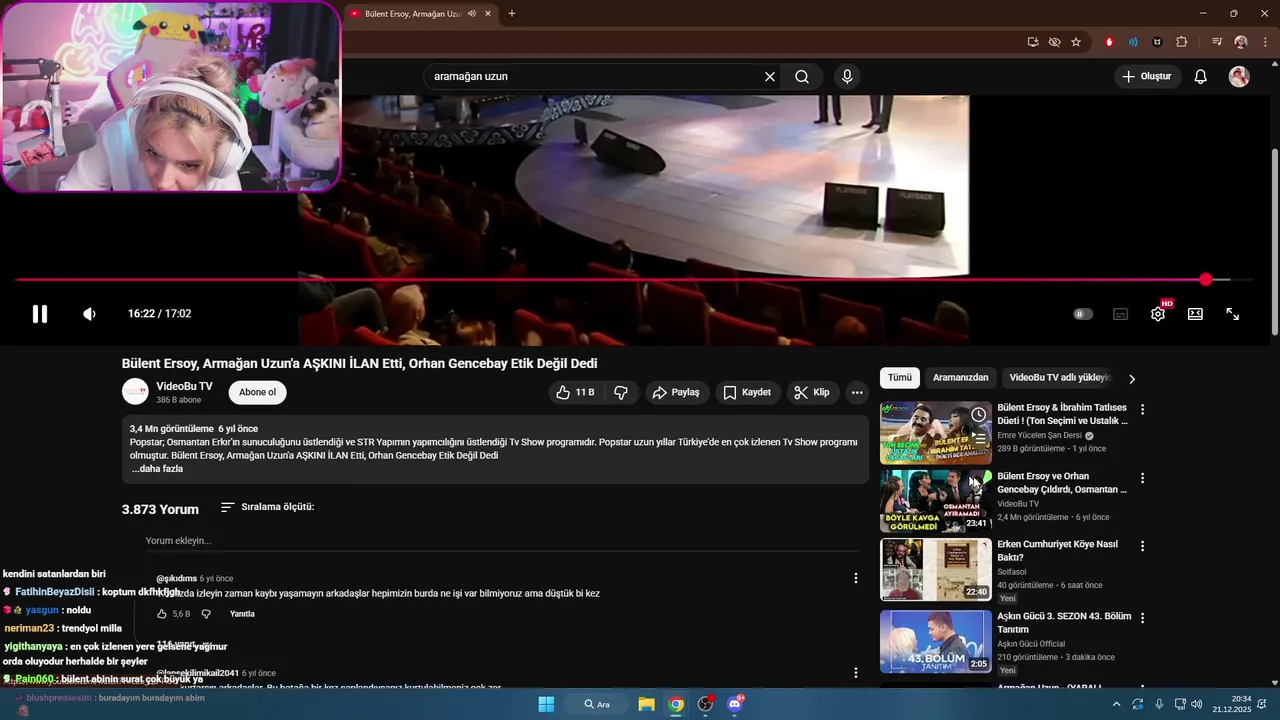Click the search magnifier button
The height and width of the screenshot is (720, 1280).
point(802,77)
